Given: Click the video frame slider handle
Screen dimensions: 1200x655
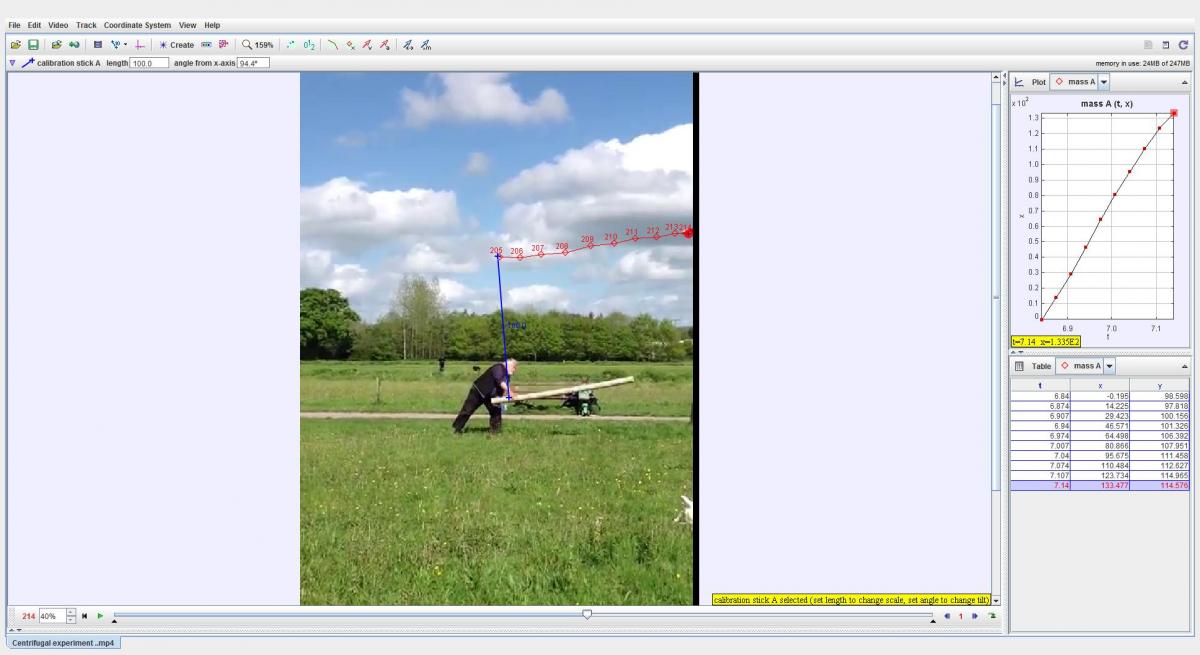Looking at the screenshot, I should coord(587,615).
